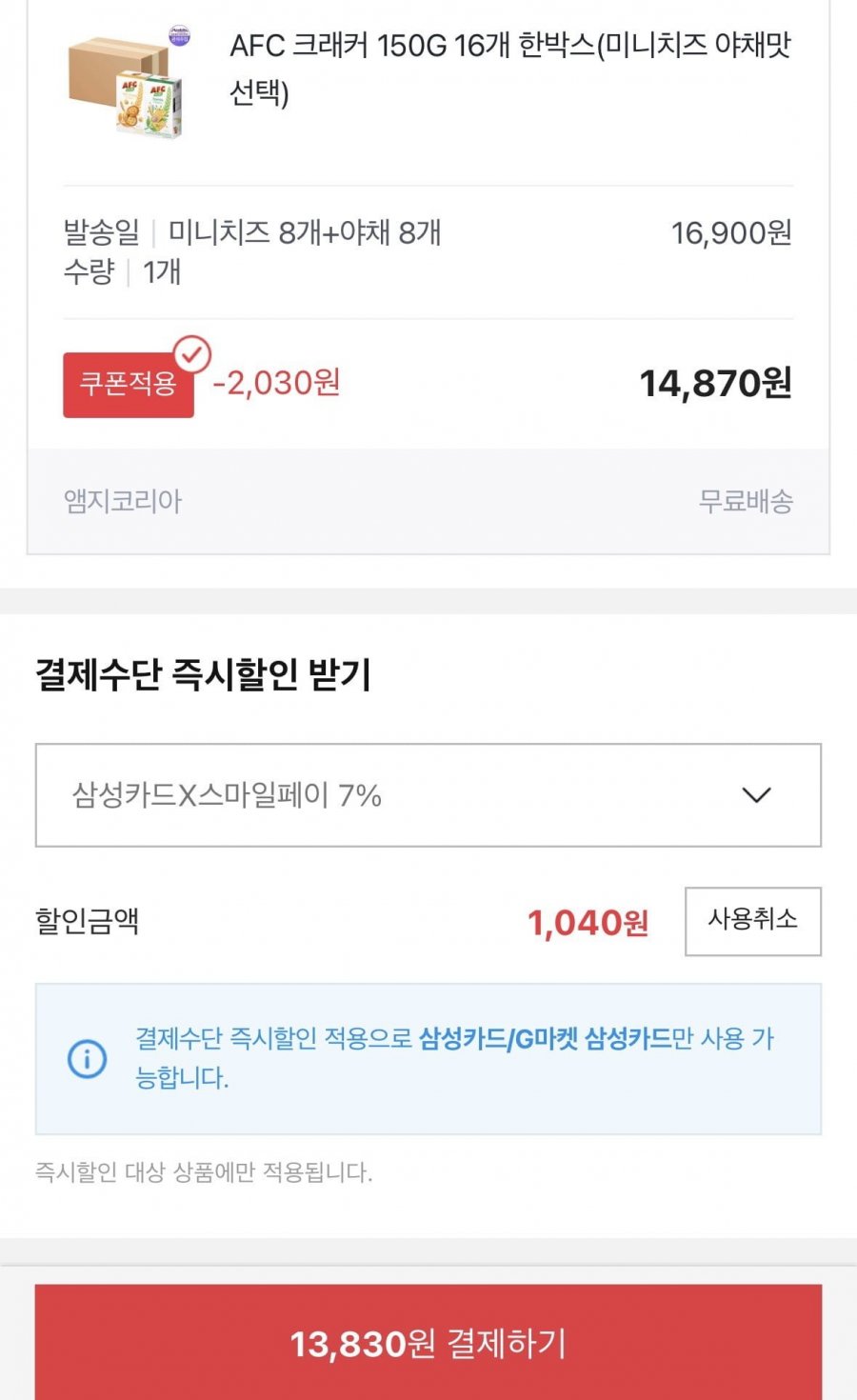The width and height of the screenshot is (857, 1400).
Task: Expand the payment discount chevron arrow
Action: [x=756, y=795]
